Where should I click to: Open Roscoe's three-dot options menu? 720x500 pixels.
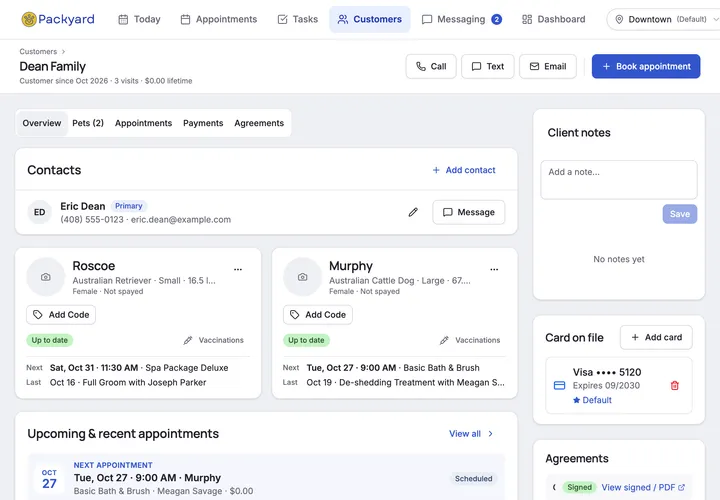coord(238,270)
